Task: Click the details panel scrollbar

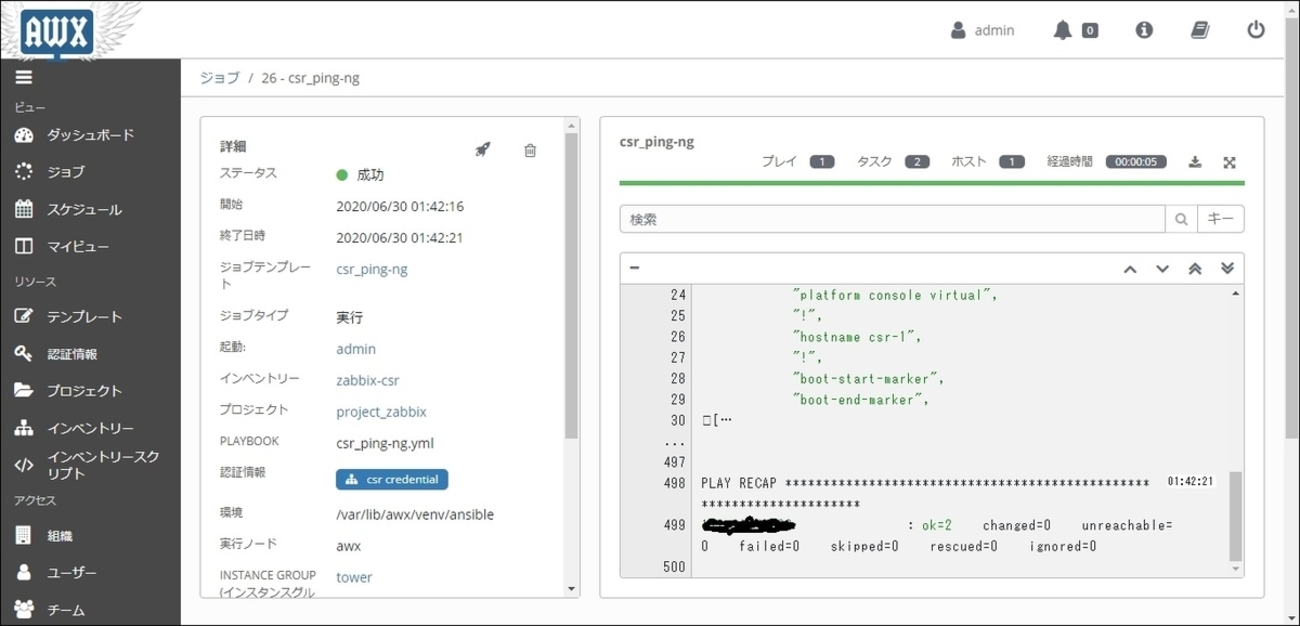Action: coord(572,285)
